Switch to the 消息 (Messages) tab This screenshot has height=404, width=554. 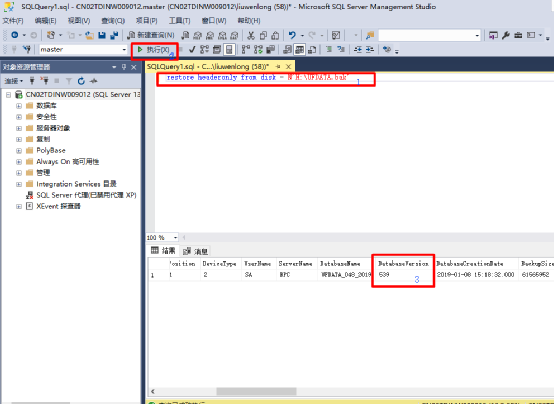[x=196, y=251]
